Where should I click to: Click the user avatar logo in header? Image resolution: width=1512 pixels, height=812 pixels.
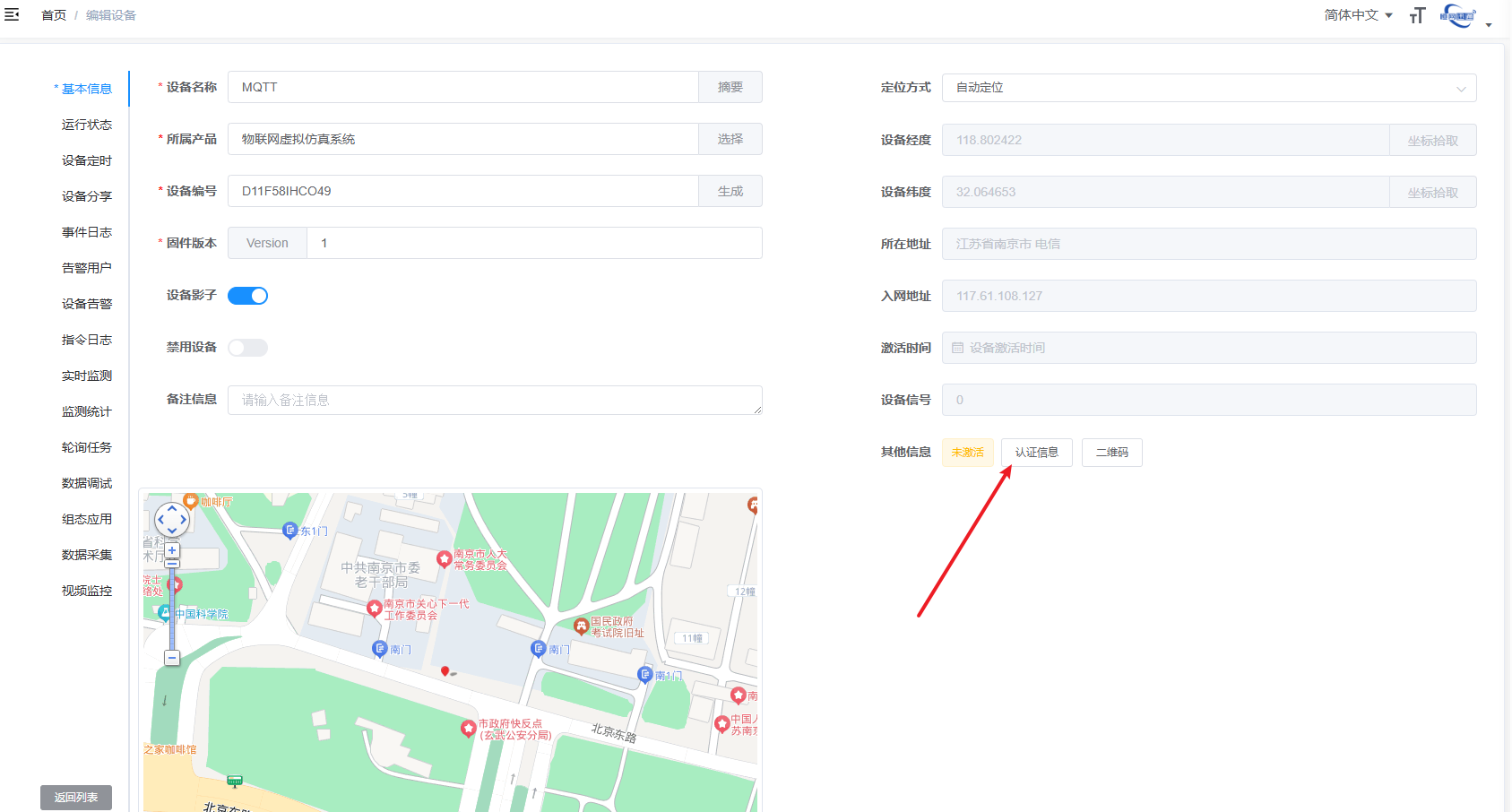pyautogui.click(x=1457, y=15)
